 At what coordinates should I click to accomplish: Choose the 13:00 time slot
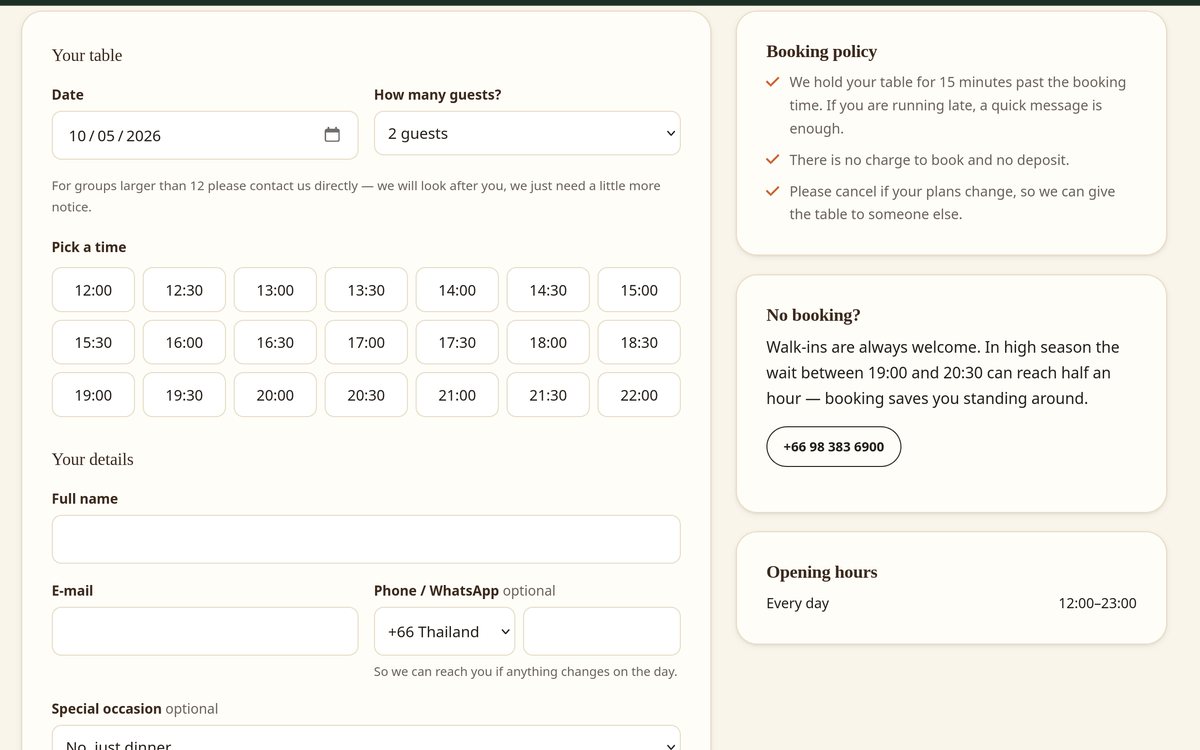pyautogui.click(x=275, y=290)
